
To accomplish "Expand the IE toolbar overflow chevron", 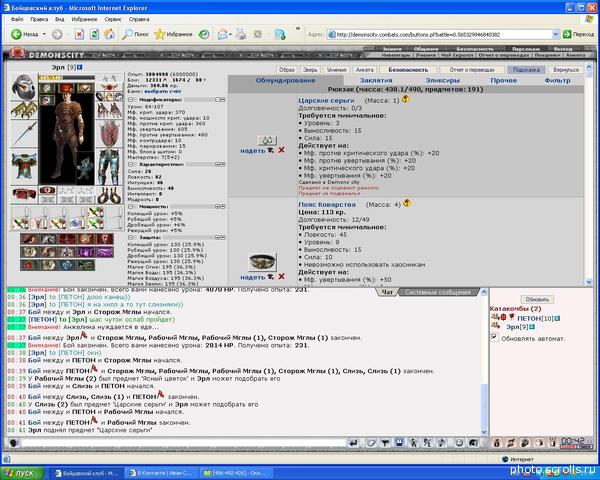I will point(298,29).
